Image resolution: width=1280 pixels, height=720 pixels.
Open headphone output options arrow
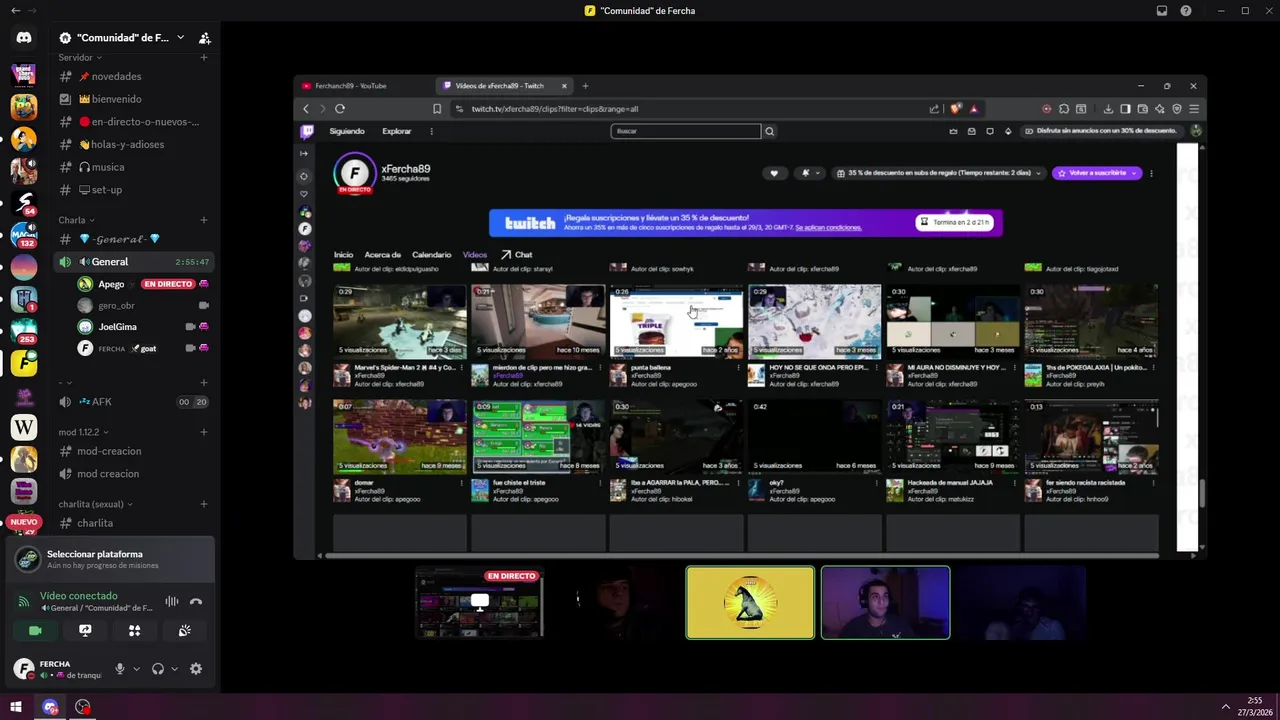[x=174, y=669]
